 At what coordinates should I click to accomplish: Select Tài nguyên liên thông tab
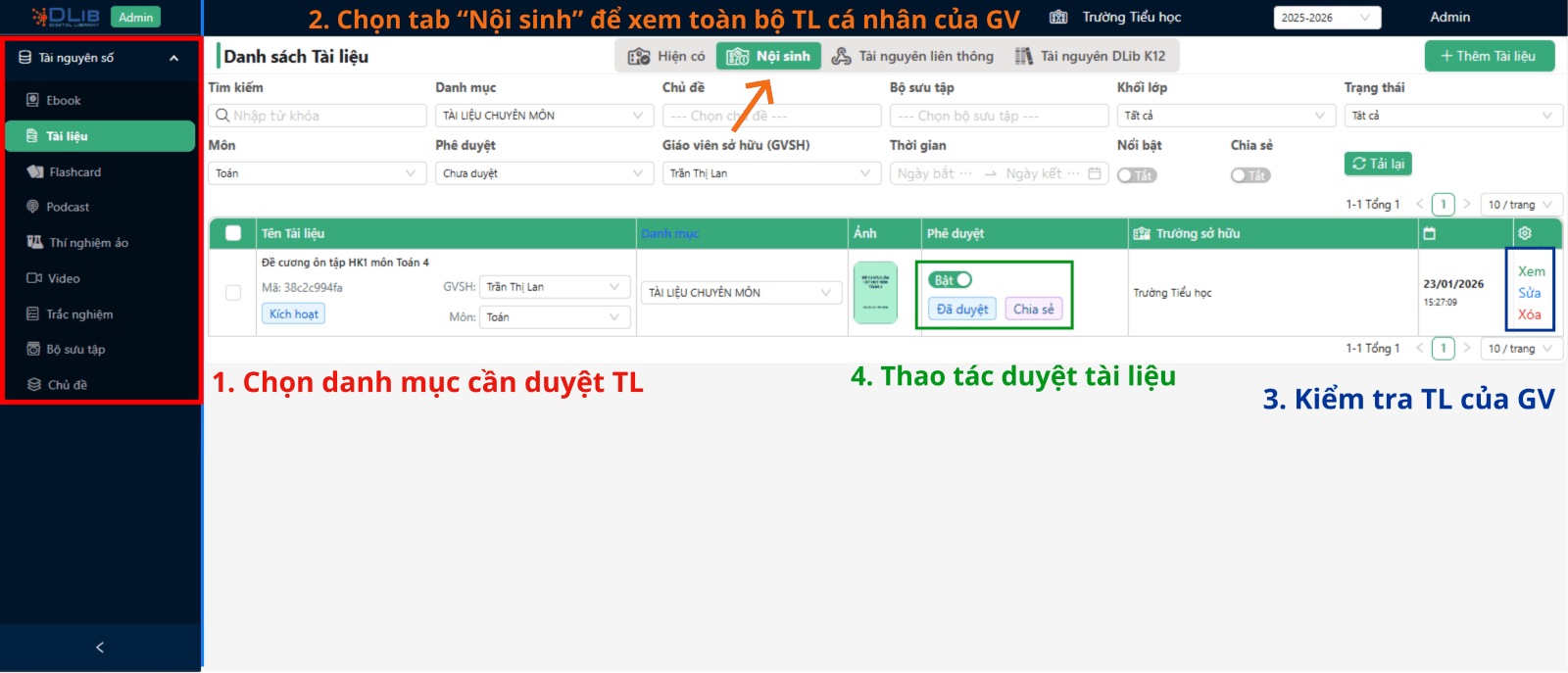point(912,57)
